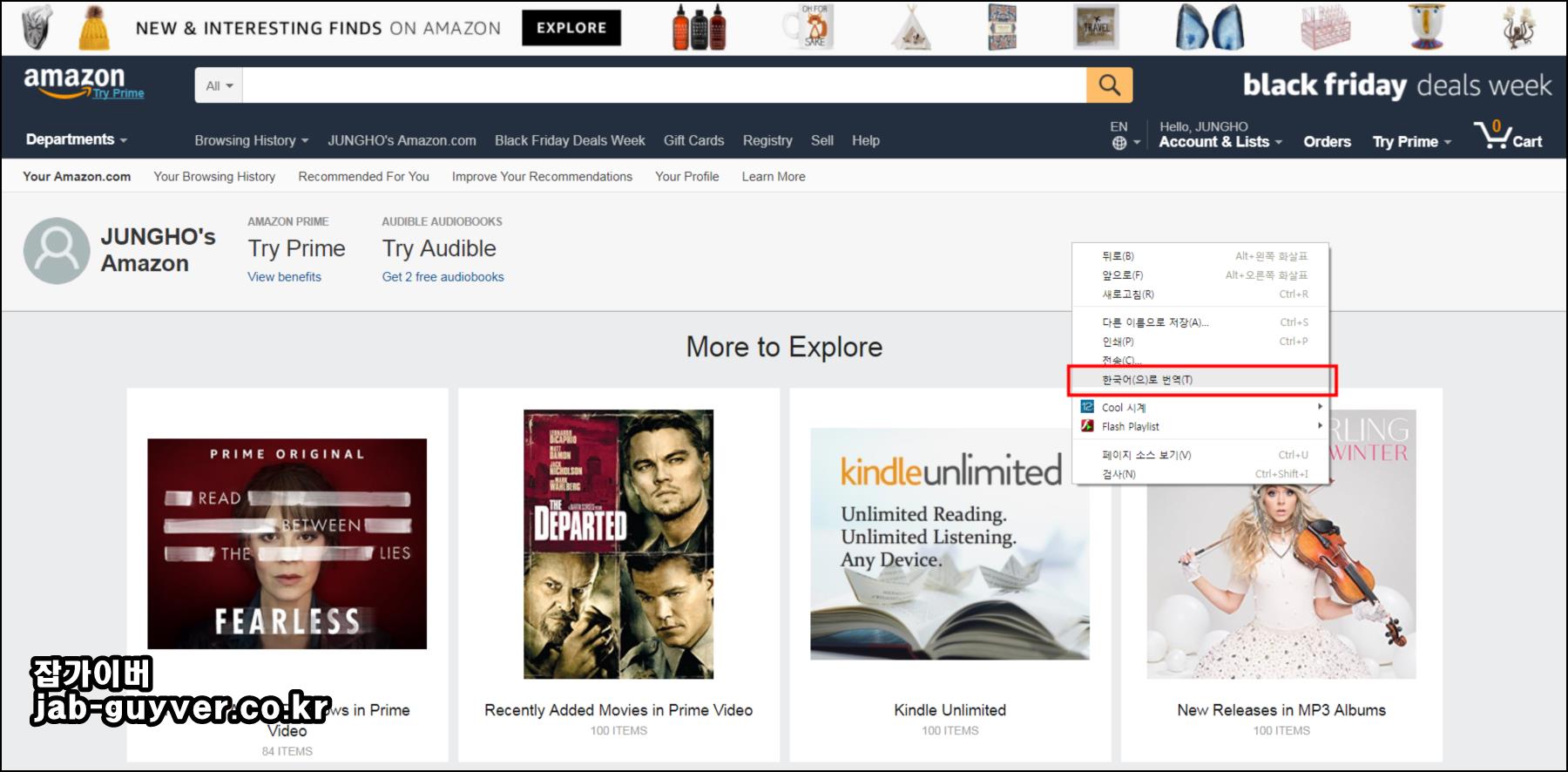1568x772 pixels.
Task: Click the JUNGHO profile avatar icon
Action: [x=57, y=251]
